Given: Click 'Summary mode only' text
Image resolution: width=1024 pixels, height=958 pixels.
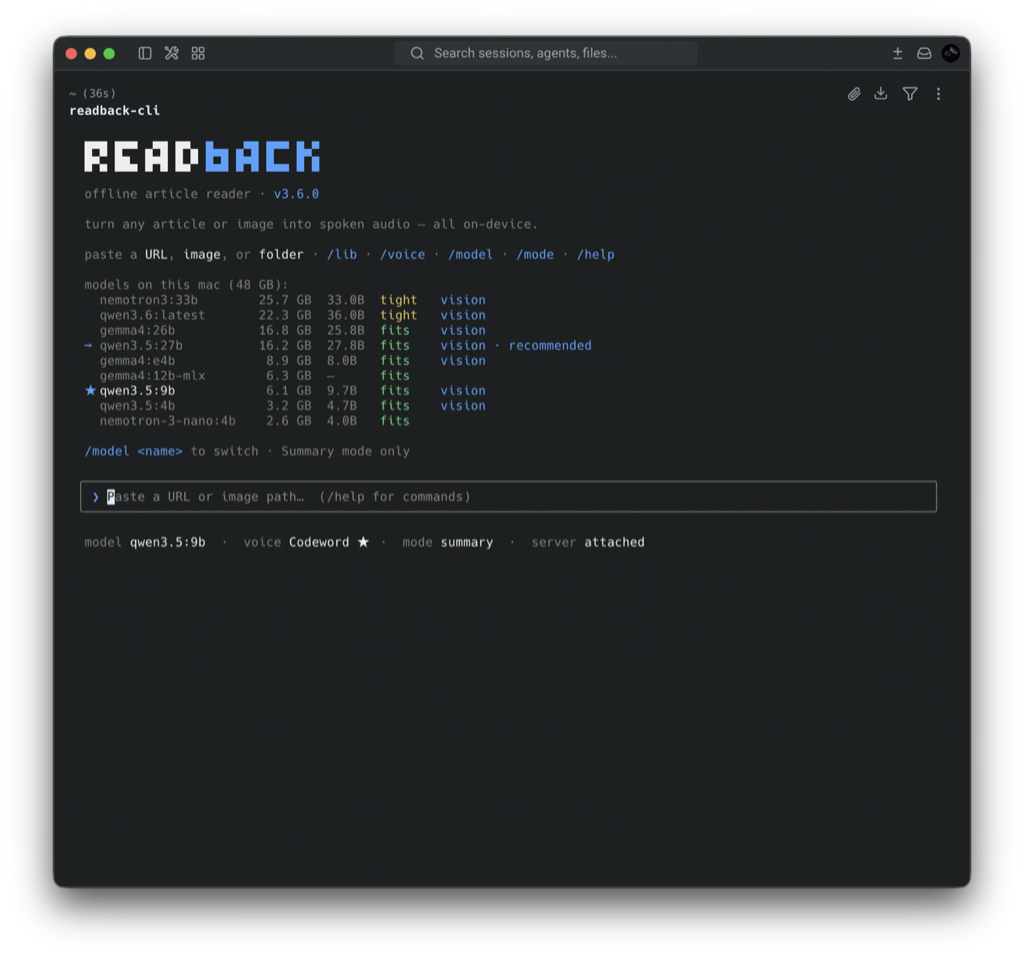Looking at the screenshot, I should point(345,451).
